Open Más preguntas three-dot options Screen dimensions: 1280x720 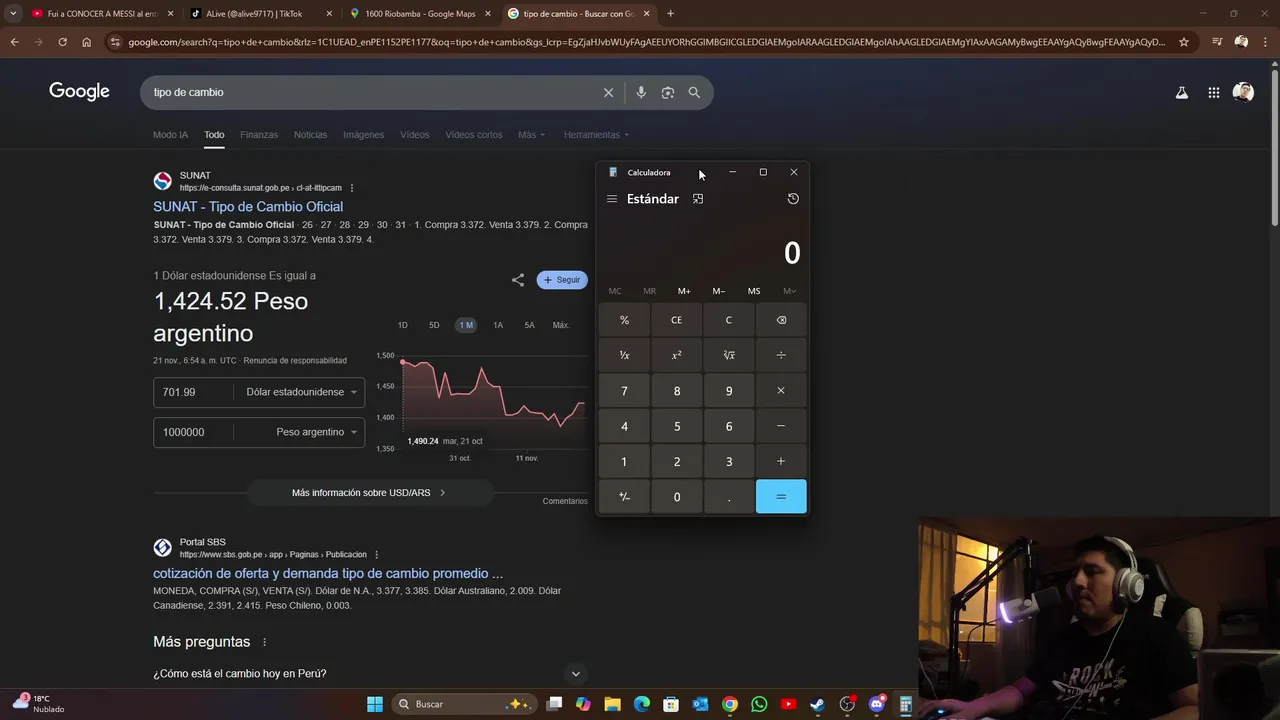pos(265,642)
